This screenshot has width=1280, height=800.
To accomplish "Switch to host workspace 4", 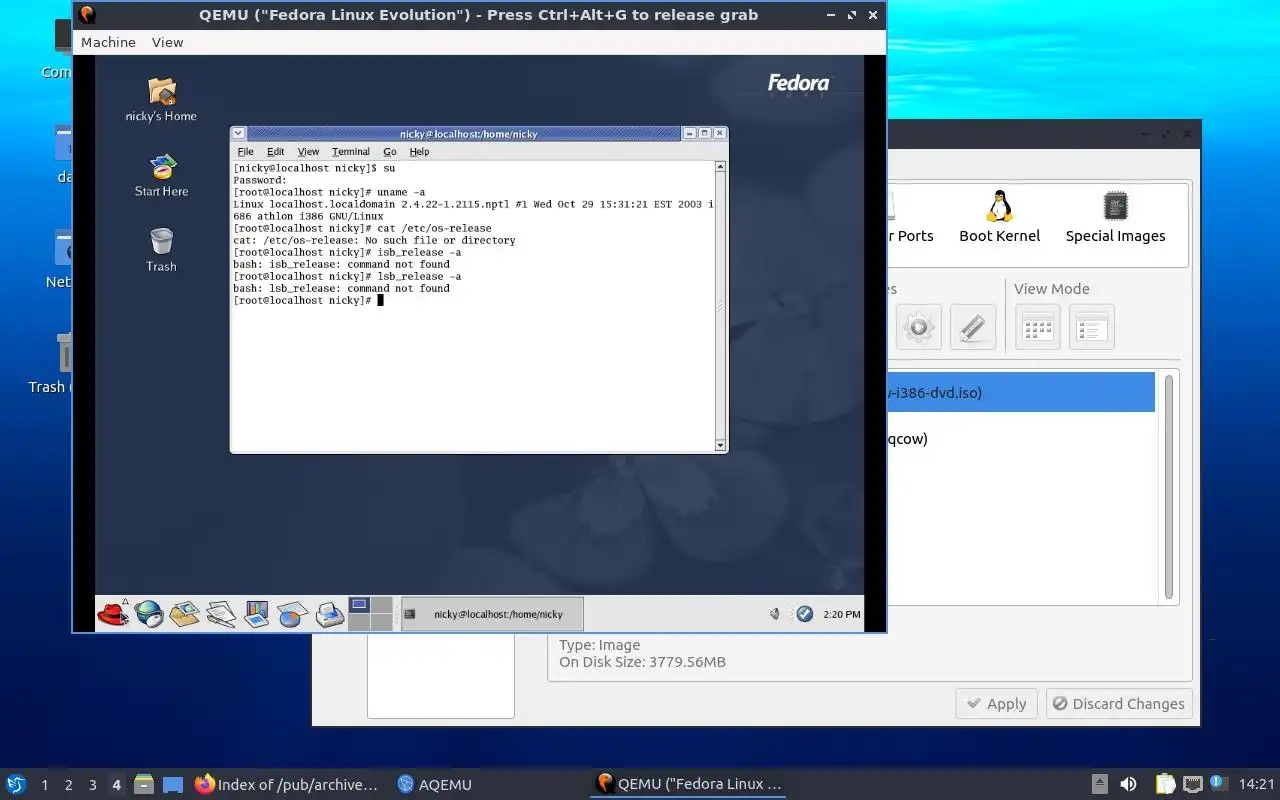I will [x=116, y=785].
